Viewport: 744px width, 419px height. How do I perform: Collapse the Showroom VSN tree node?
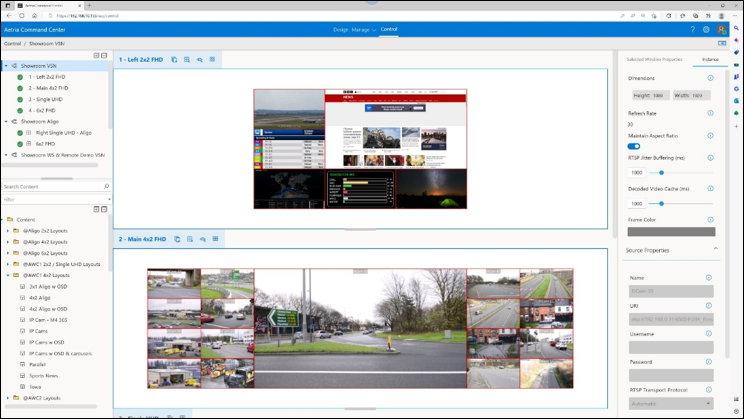click(x=6, y=65)
